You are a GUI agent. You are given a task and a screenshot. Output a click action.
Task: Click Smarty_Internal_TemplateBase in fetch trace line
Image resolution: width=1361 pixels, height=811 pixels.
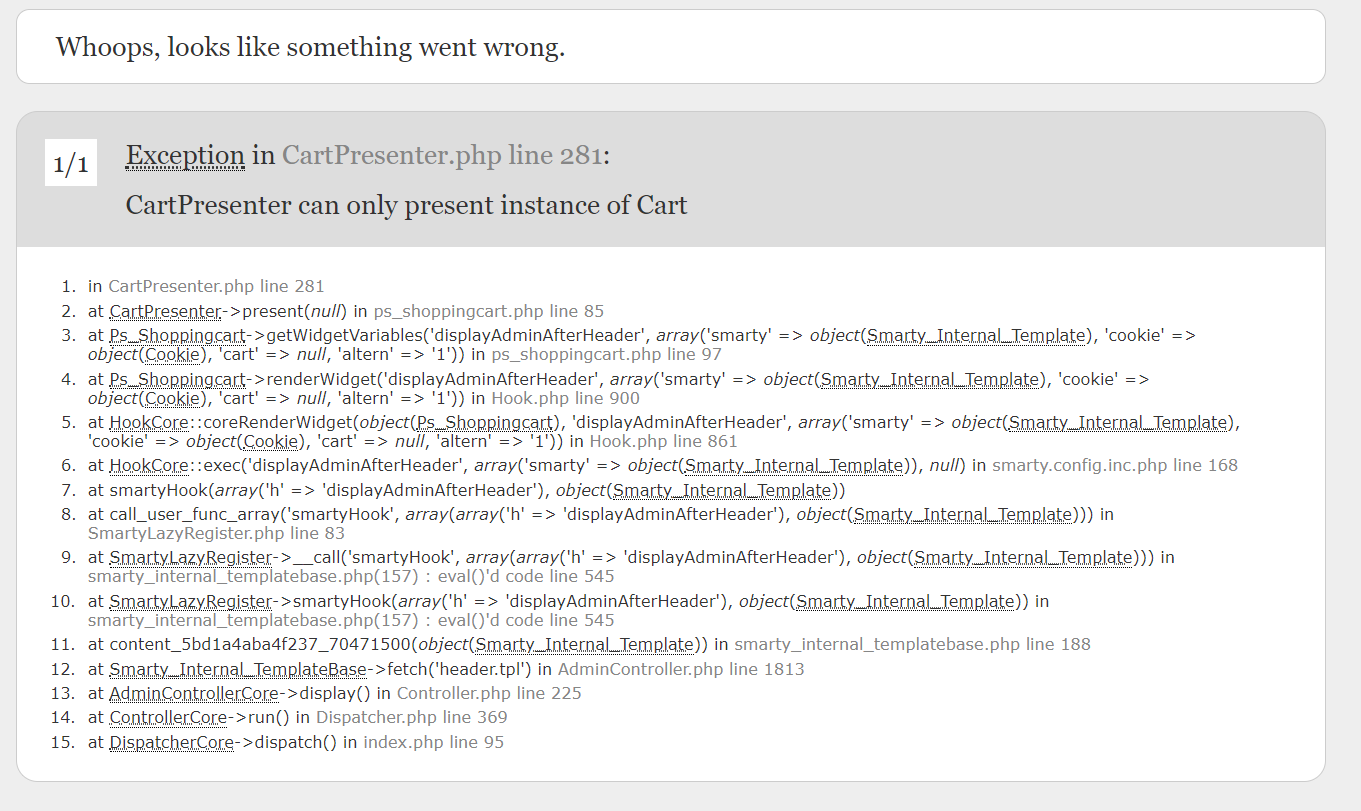point(238,669)
